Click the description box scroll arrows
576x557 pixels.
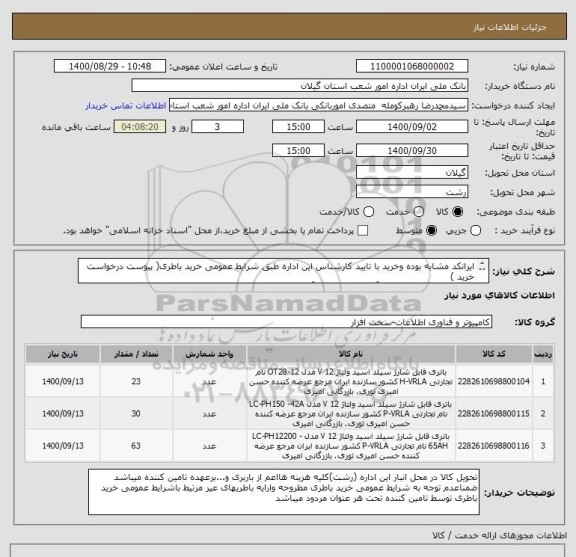click(x=483, y=266)
